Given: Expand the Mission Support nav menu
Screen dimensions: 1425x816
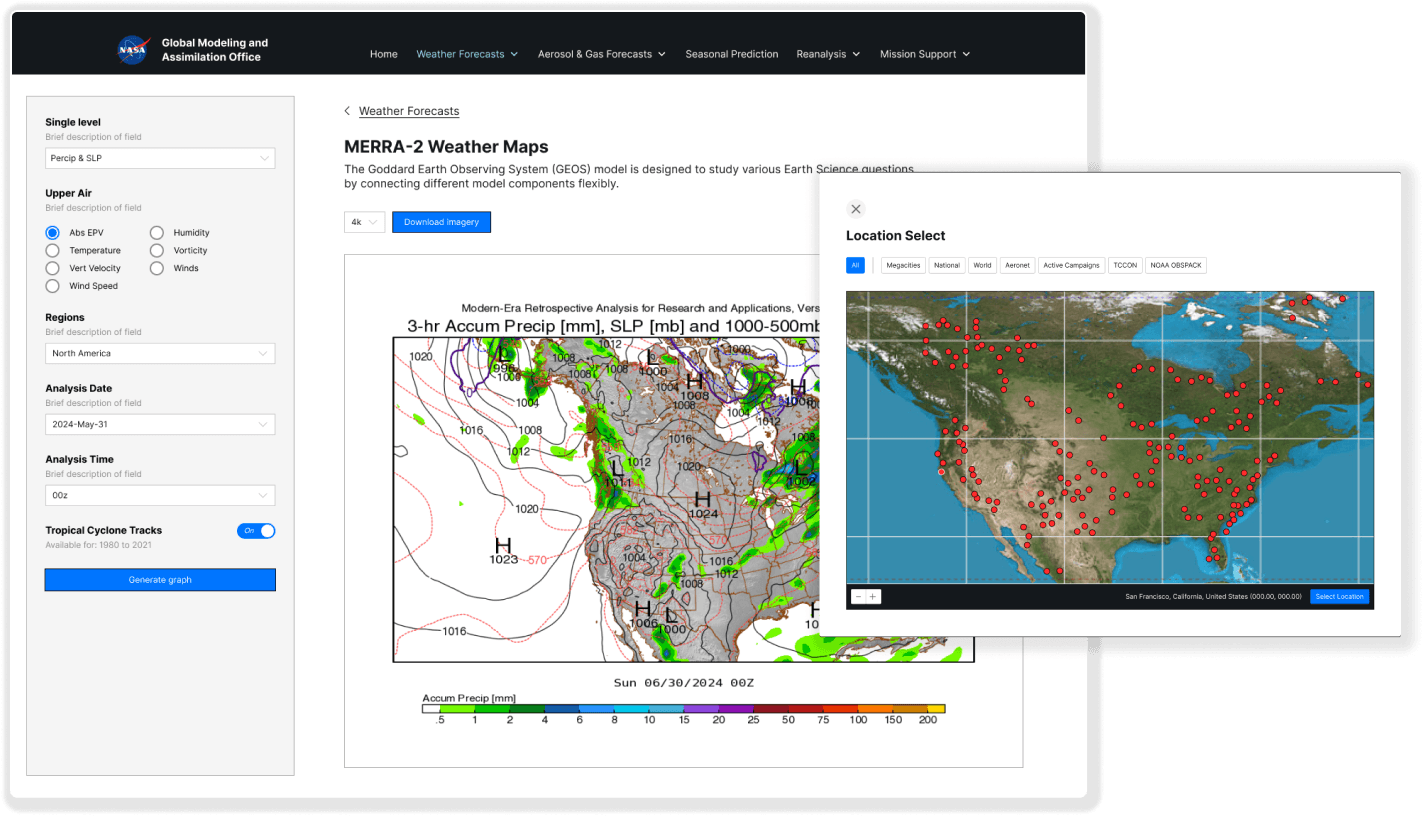Looking at the screenshot, I should 925,54.
